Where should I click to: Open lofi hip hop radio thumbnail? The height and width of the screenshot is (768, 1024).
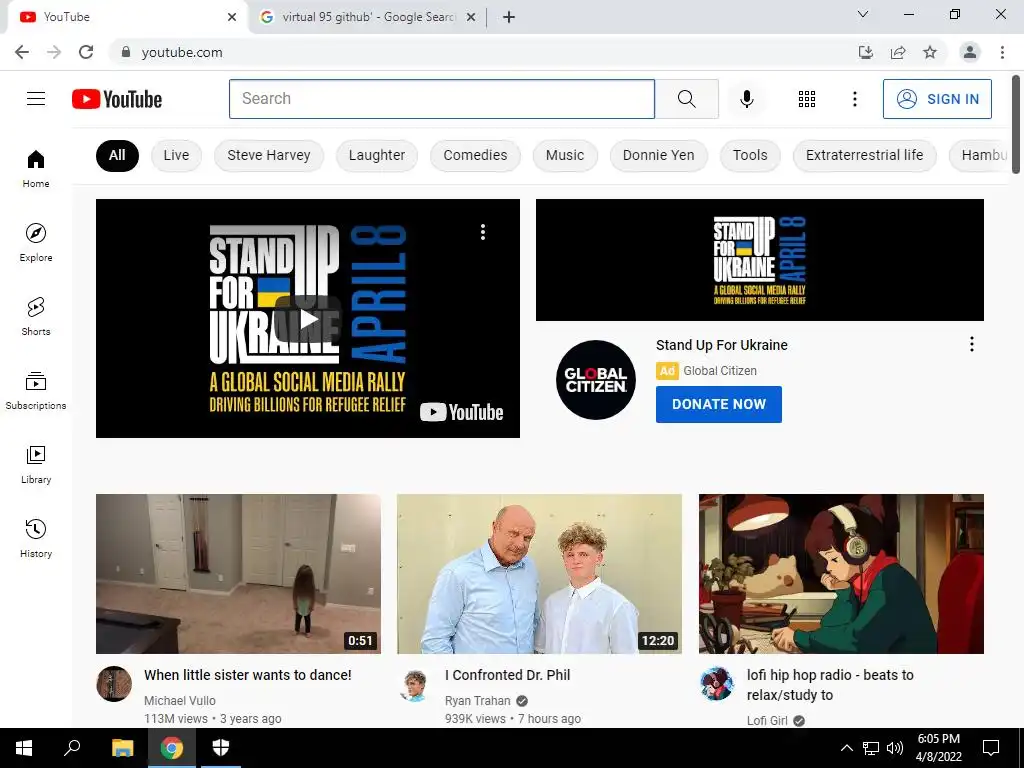(841, 573)
